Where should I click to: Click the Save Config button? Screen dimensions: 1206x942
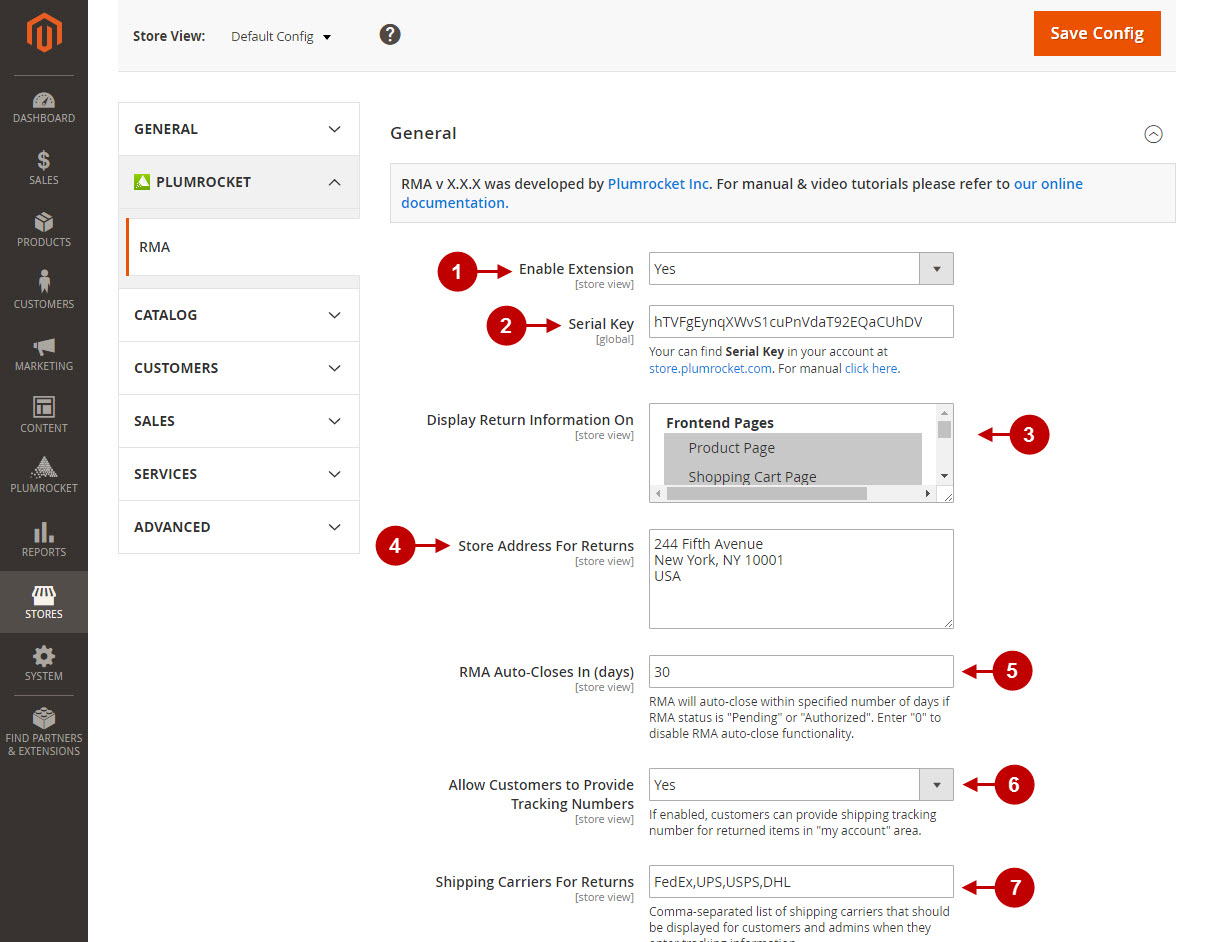pyautogui.click(x=1097, y=33)
